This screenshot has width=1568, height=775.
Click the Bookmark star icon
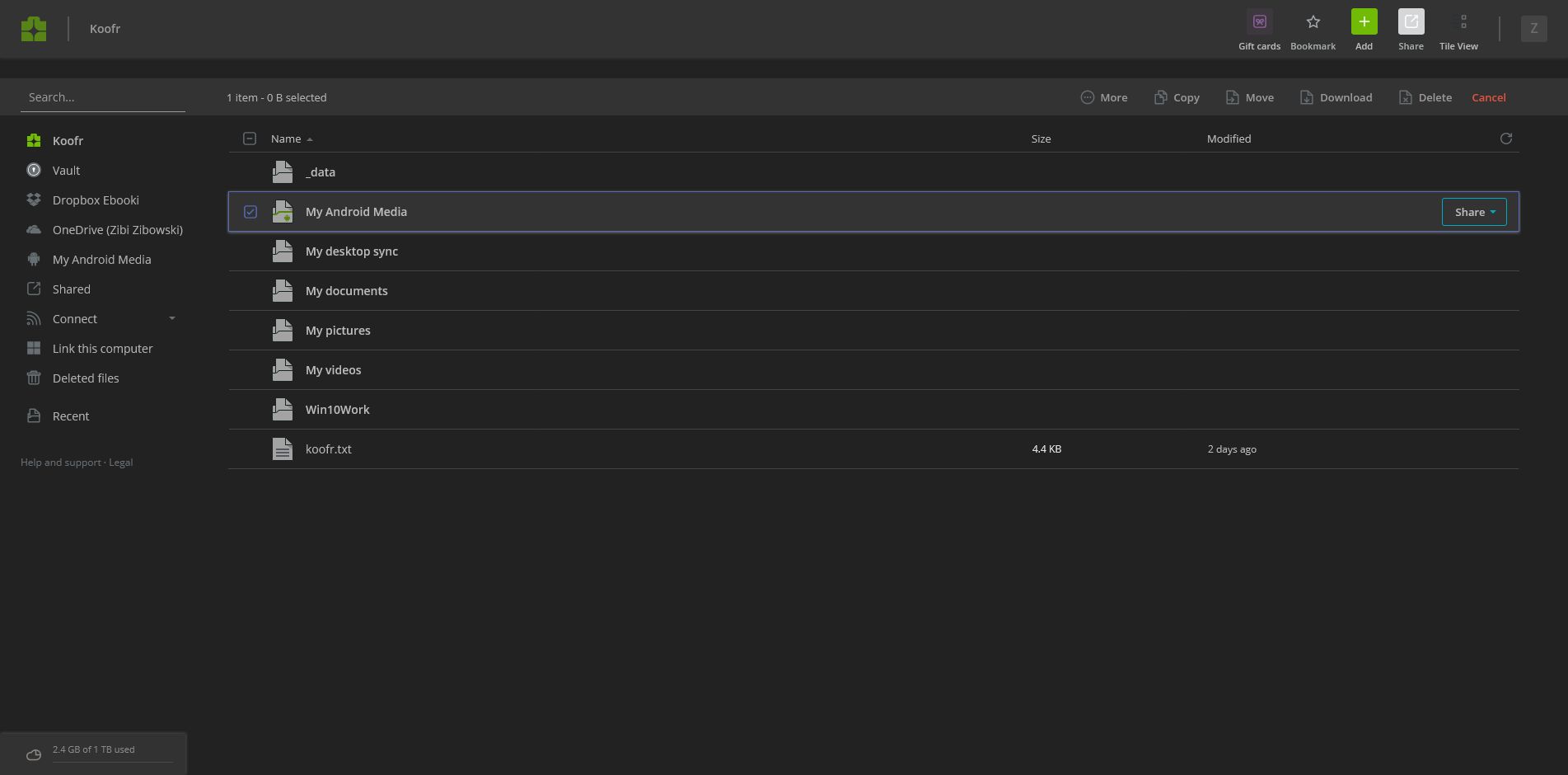(1313, 21)
